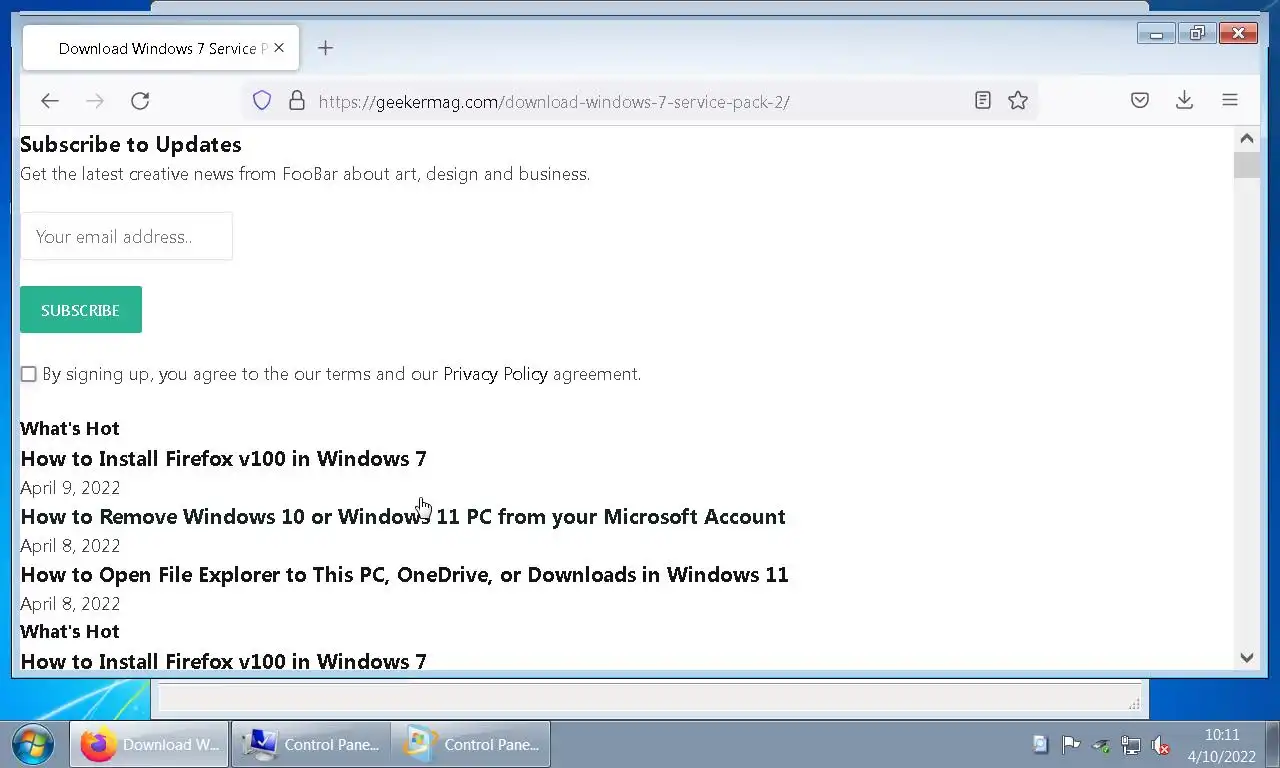
Task: Minimize the Firefox window
Action: [x=1157, y=34]
